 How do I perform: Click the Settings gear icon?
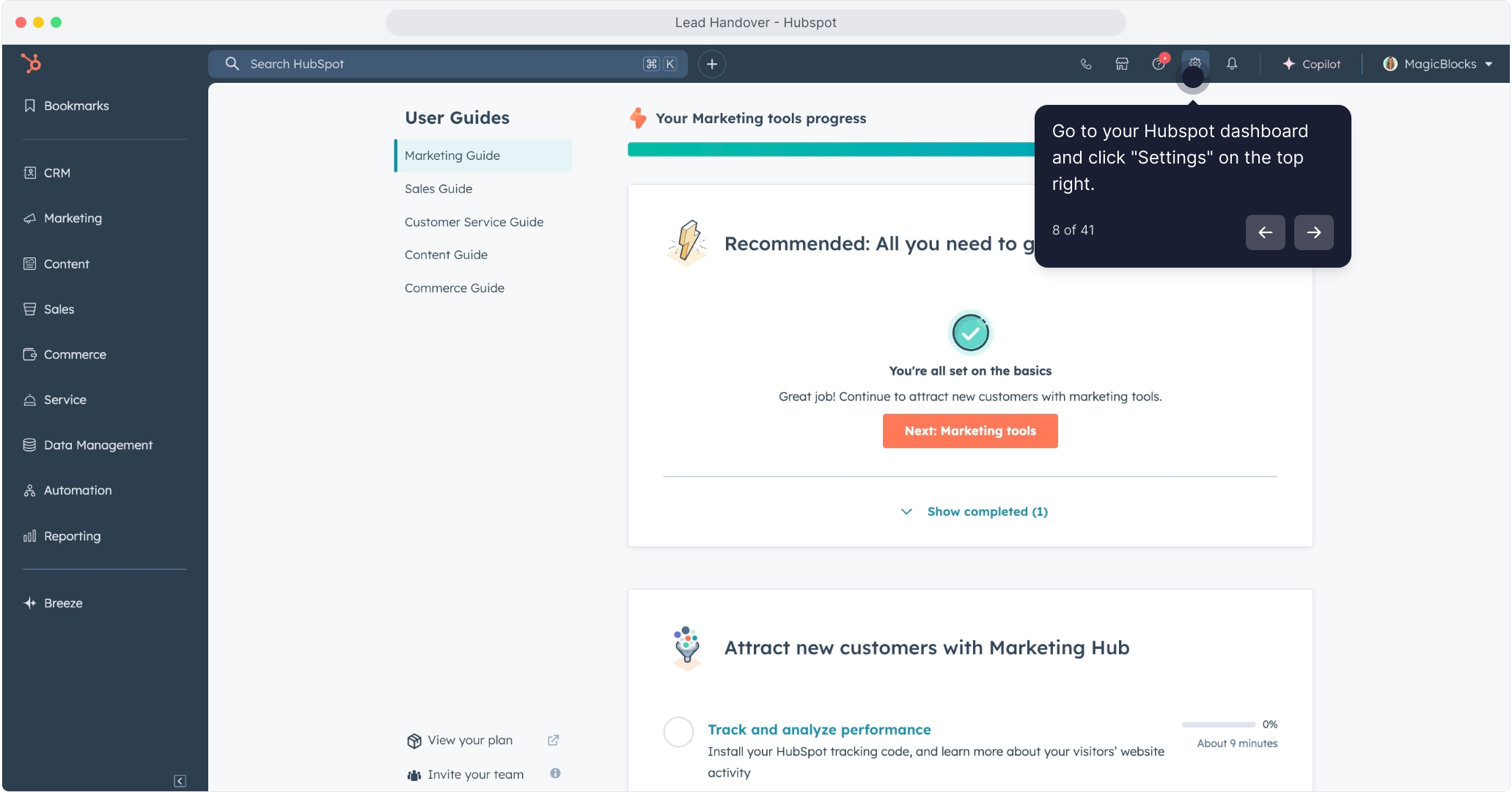pos(1194,63)
